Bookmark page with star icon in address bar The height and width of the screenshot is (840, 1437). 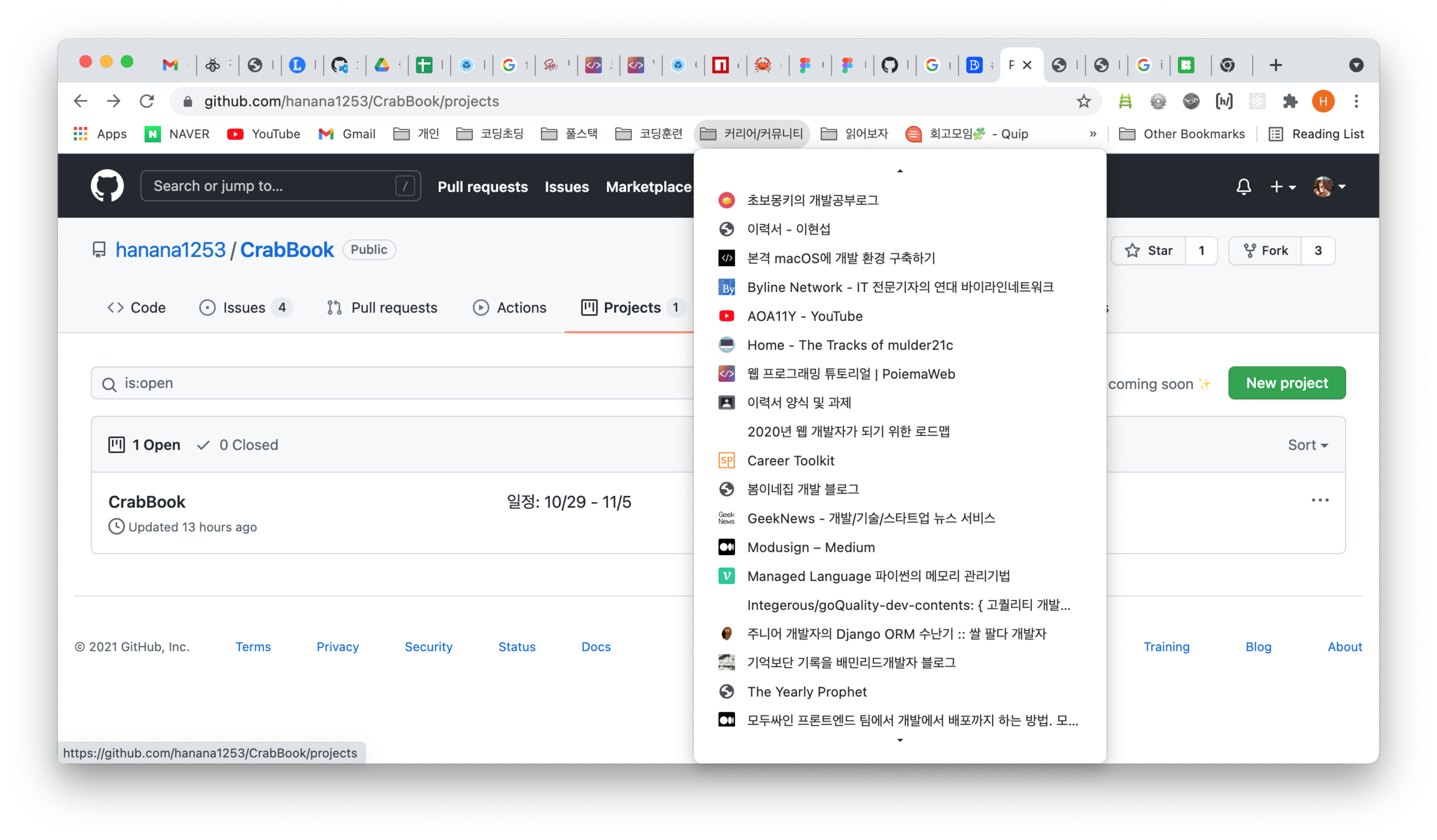point(1084,101)
